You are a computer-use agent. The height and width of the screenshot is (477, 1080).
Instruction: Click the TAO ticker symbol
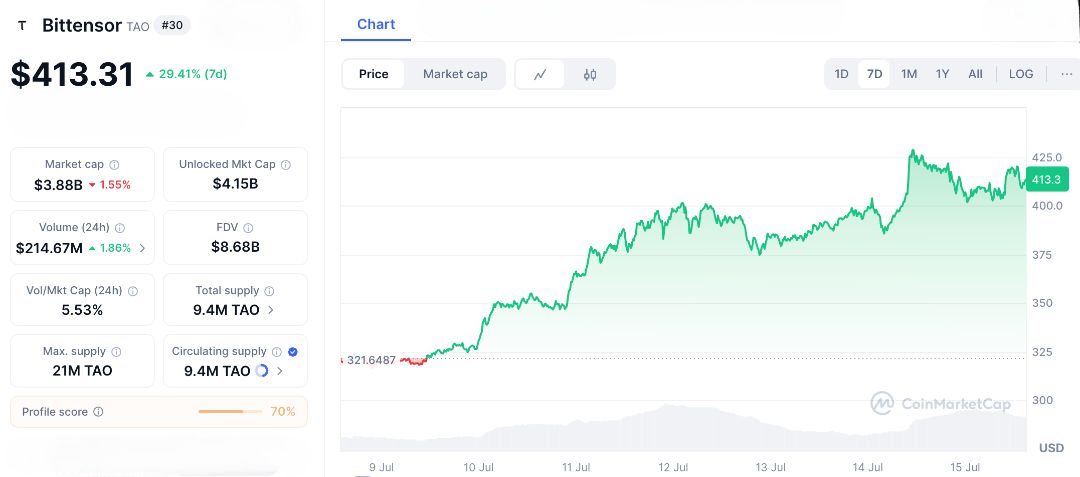(137, 27)
